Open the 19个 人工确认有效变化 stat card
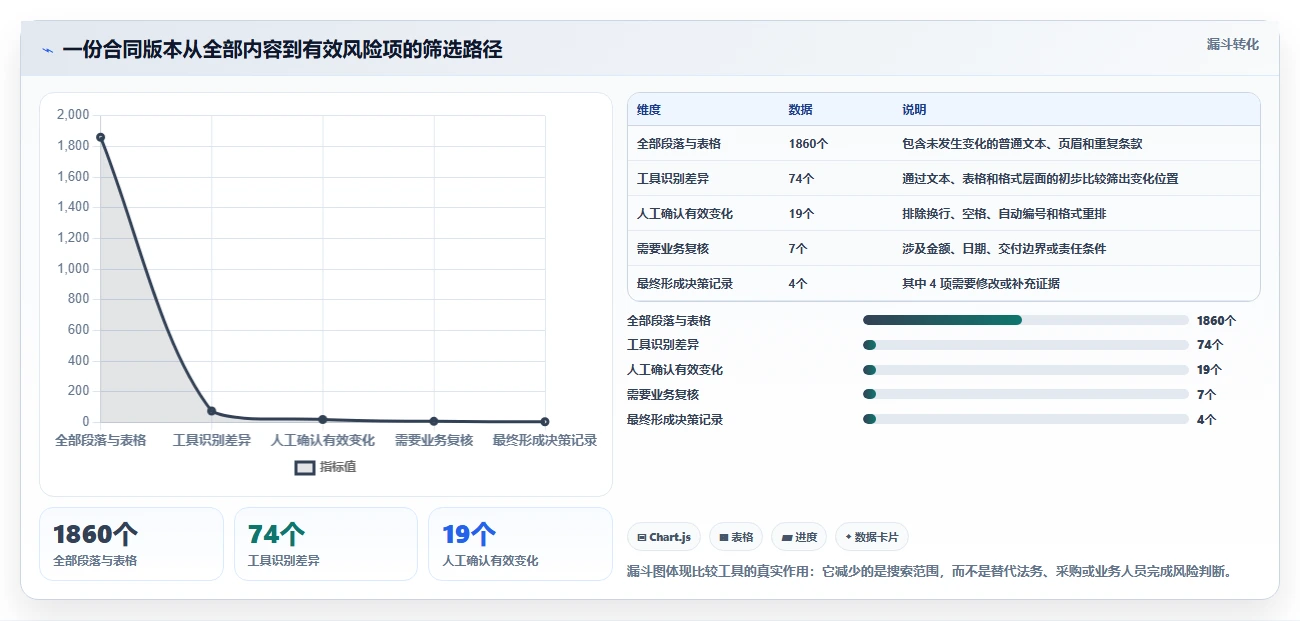Viewport: 1300px width, 621px height. pyautogui.click(x=520, y=543)
